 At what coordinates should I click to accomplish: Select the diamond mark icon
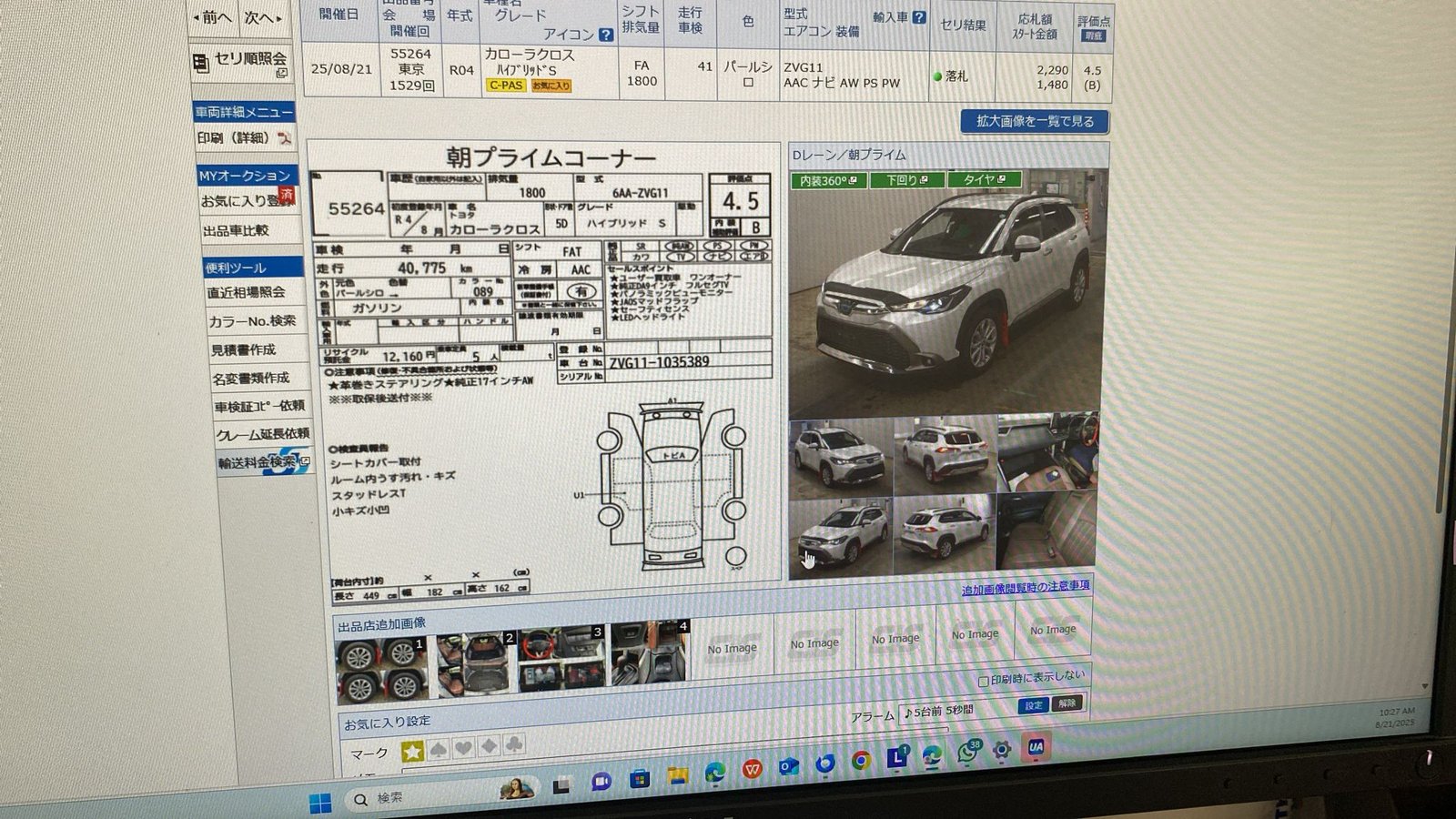point(489,746)
